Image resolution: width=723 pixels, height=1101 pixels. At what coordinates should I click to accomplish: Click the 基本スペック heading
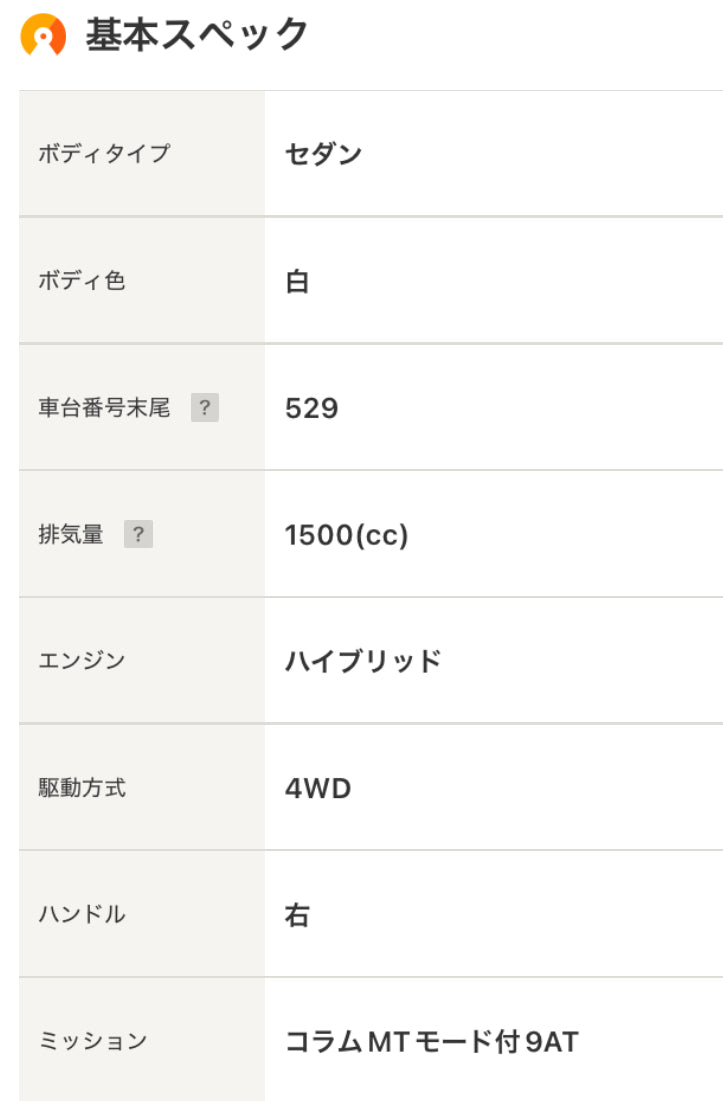tap(197, 34)
